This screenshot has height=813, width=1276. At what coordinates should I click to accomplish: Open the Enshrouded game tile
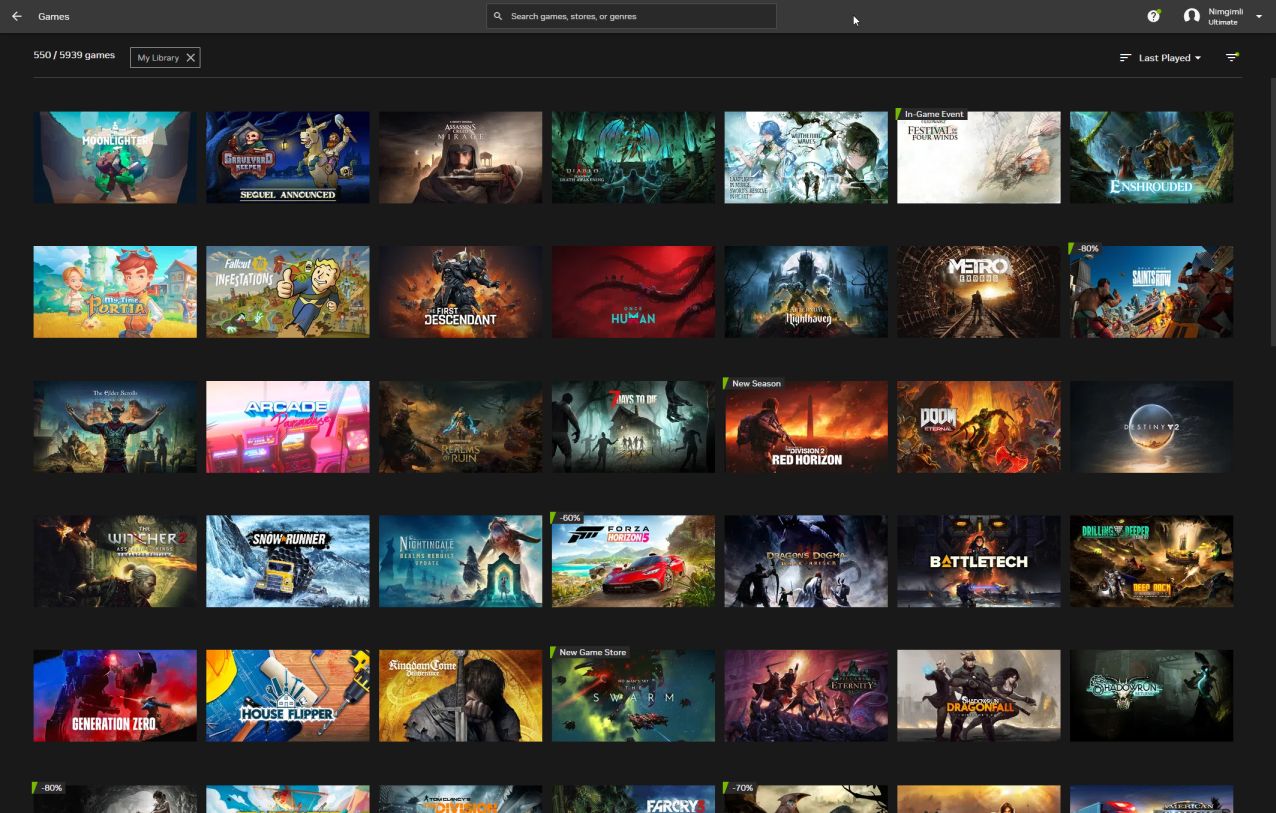[1152, 157]
